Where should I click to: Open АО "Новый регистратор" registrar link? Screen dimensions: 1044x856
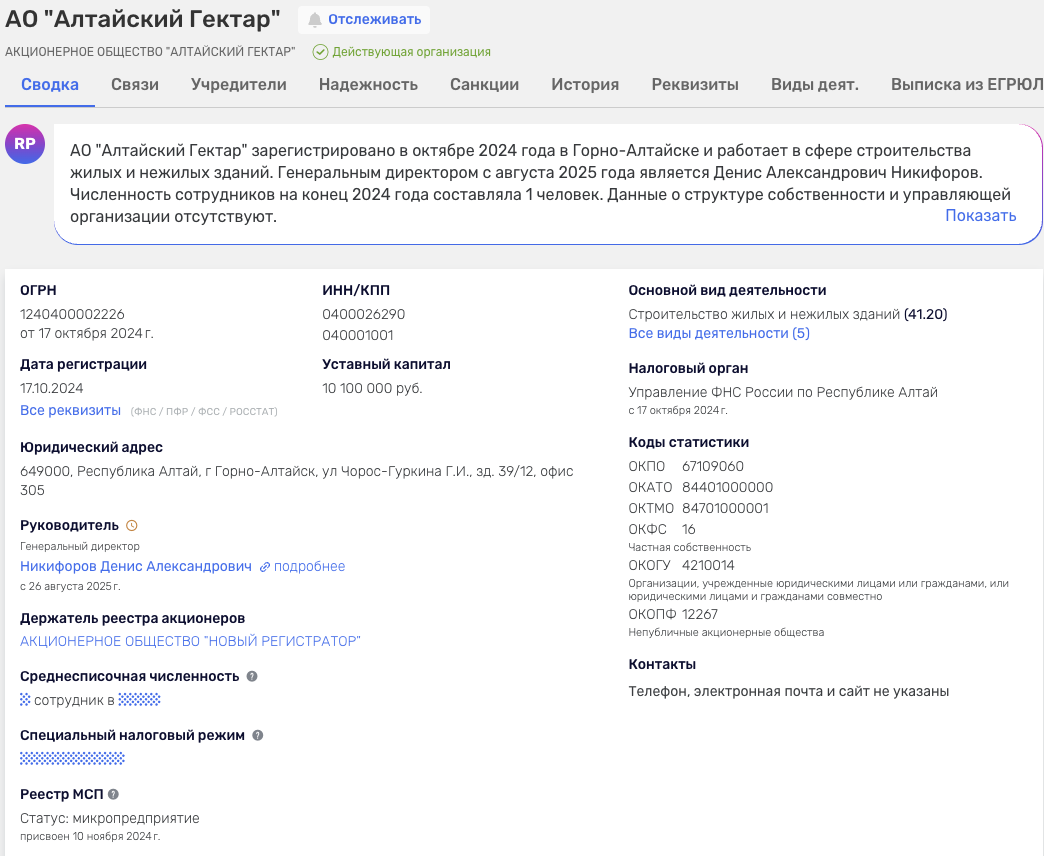(x=190, y=641)
